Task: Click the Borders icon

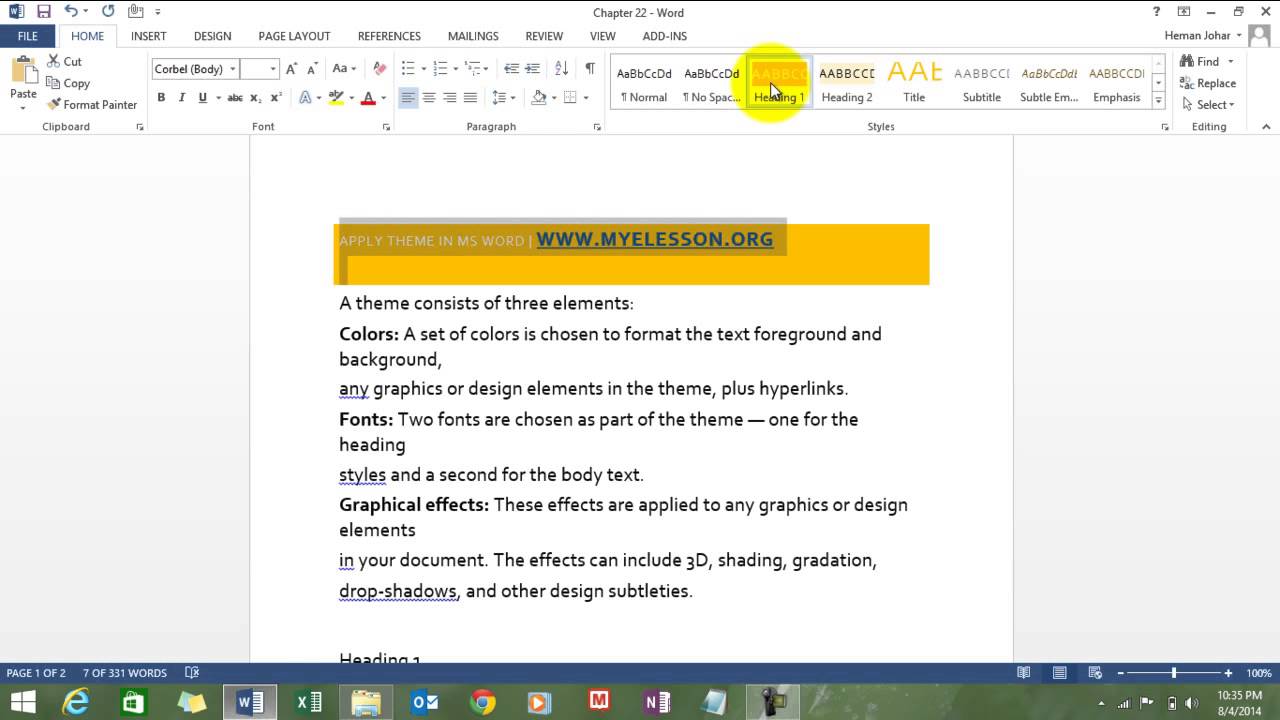Action: click(570, 97)
